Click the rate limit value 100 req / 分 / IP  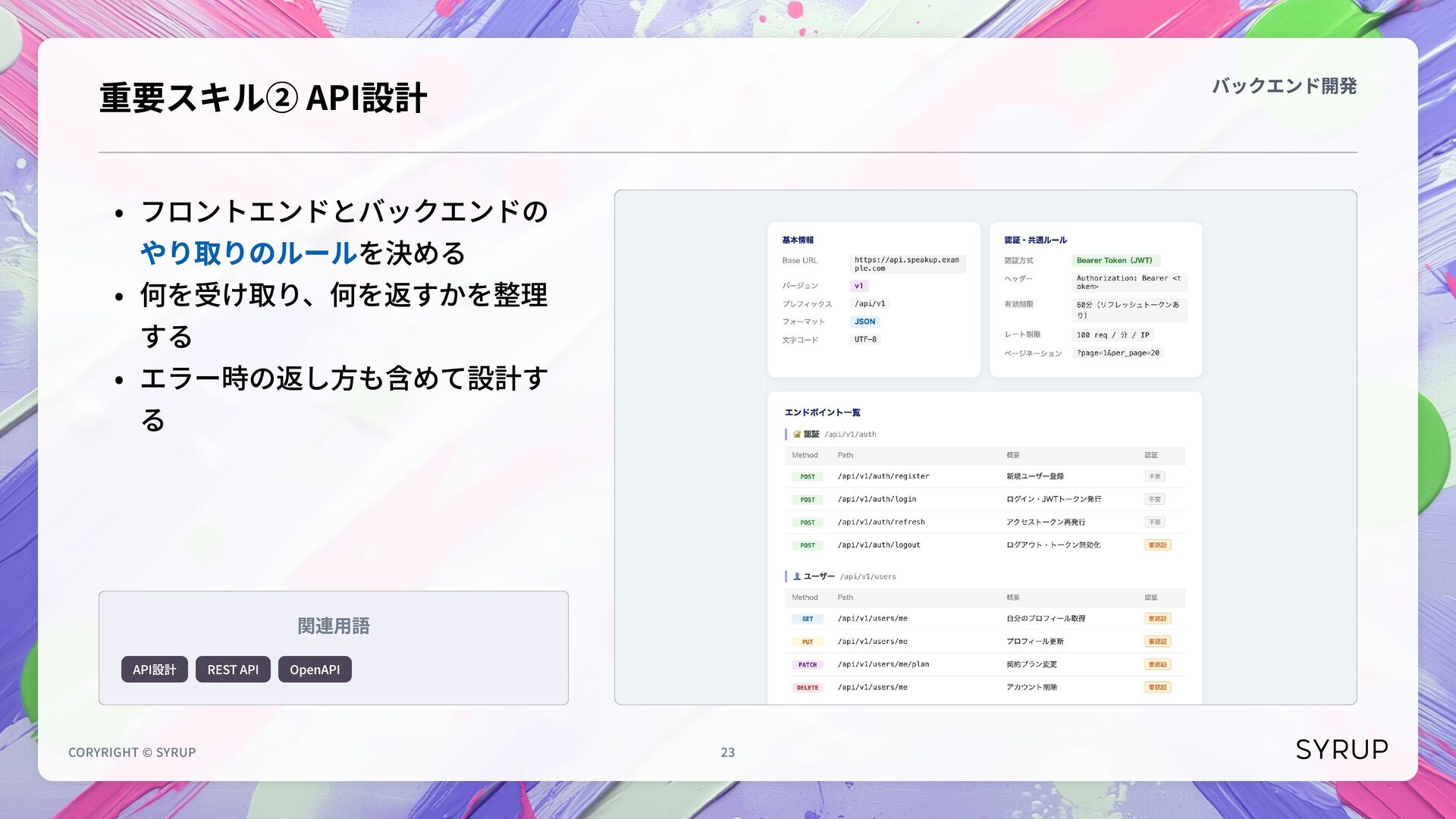(x=1112, y=334)
